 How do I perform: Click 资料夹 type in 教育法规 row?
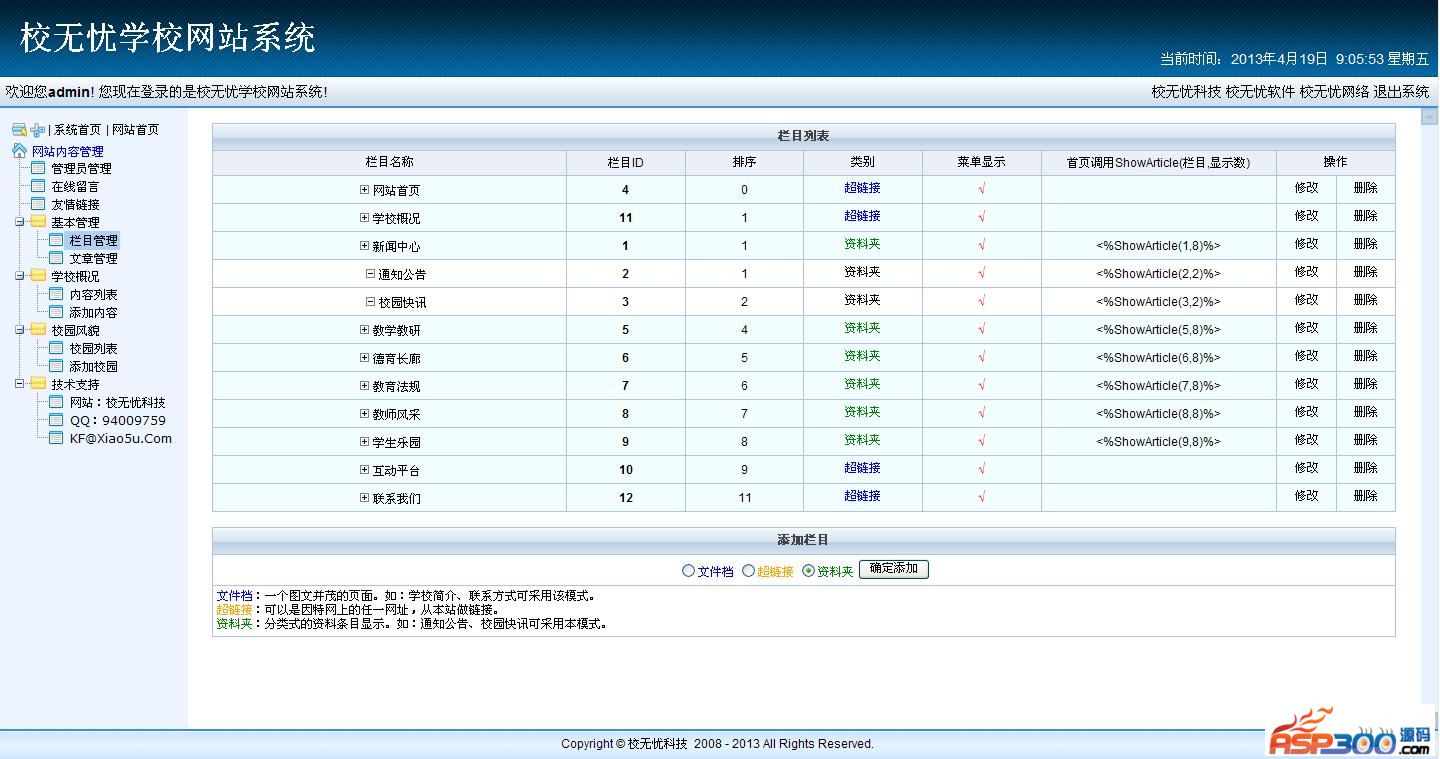click(862, 384)
